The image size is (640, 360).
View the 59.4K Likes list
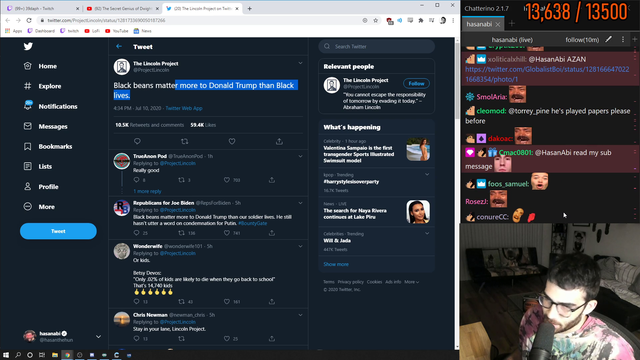pos(203,125)
